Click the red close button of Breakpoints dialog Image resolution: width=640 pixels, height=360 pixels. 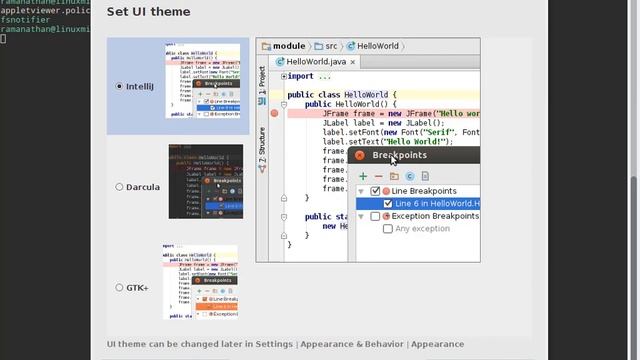(360, 155)
